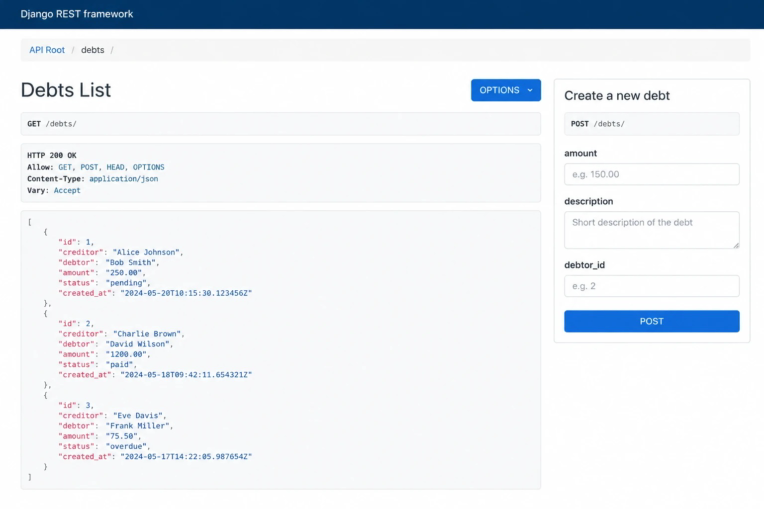The image size is (764, 509).
Task: Click the Allow header methods line
Action: click(x=96, y=167)
